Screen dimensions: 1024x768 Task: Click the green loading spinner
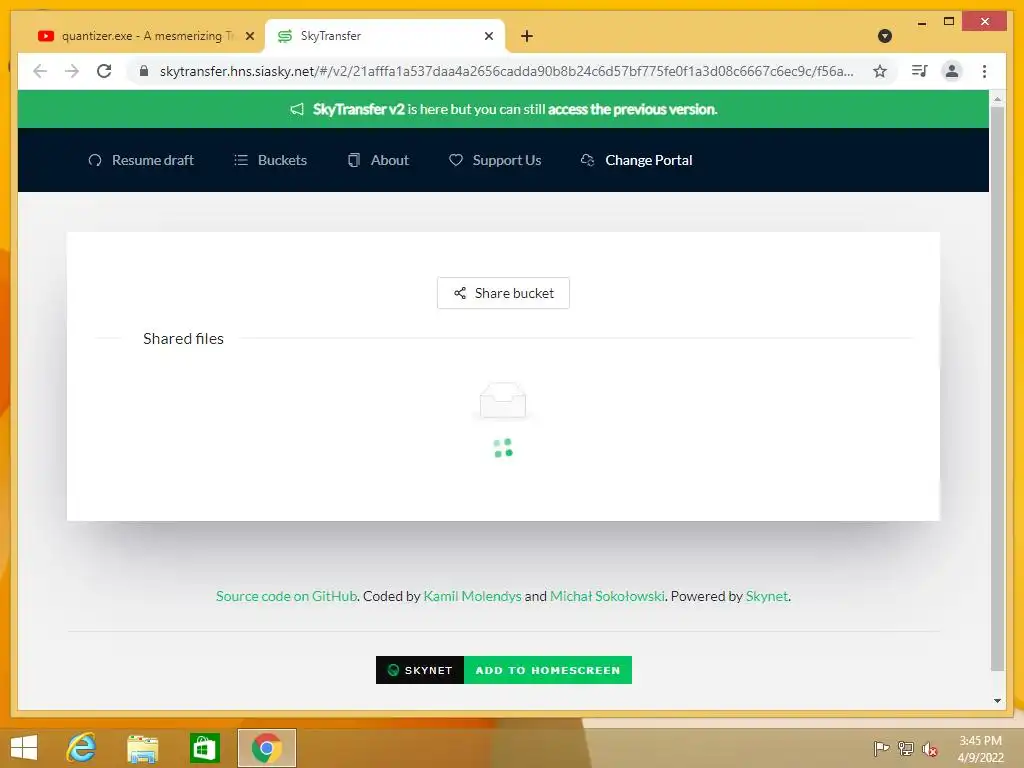click(x=504, y=448)
